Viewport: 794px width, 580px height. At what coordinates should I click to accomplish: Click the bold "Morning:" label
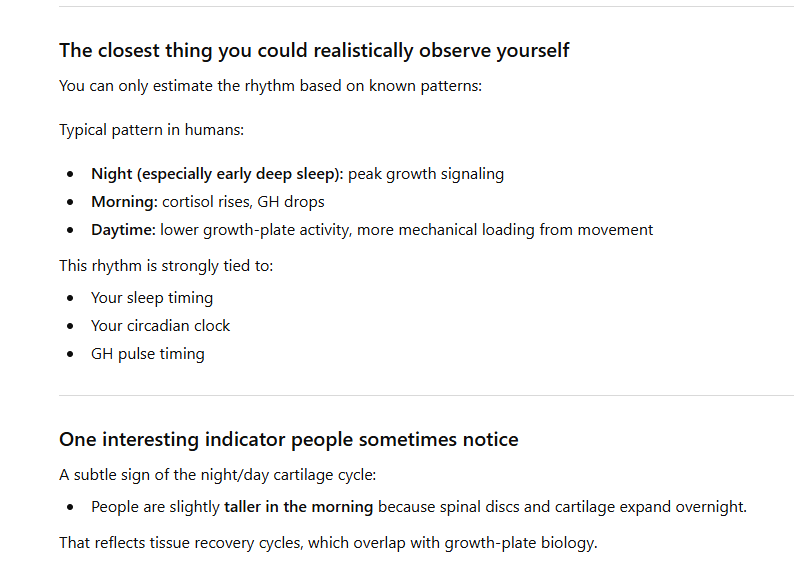click(x=124, y=202)
